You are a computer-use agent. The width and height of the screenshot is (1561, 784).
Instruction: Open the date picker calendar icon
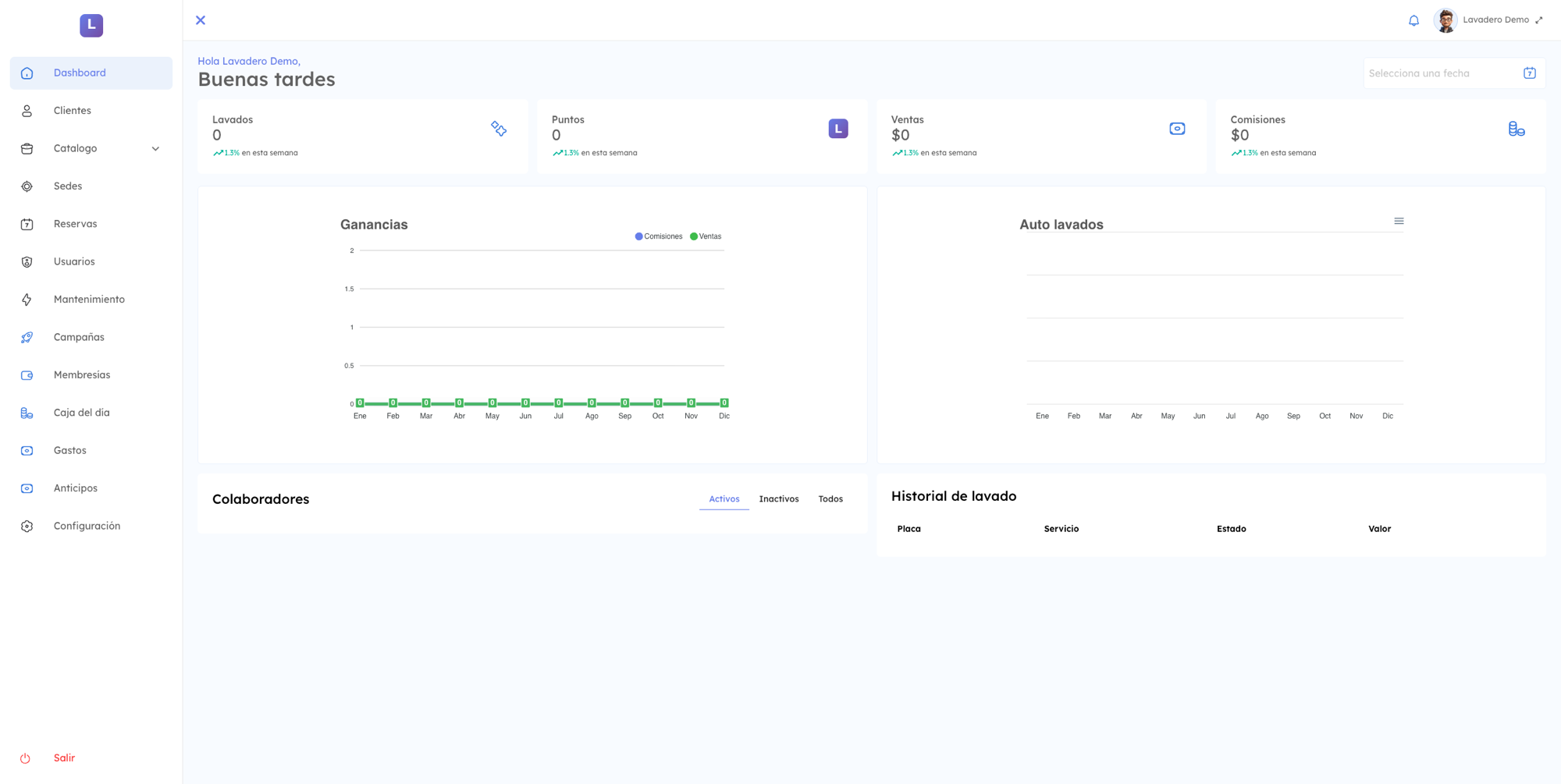pos(1530,73)
